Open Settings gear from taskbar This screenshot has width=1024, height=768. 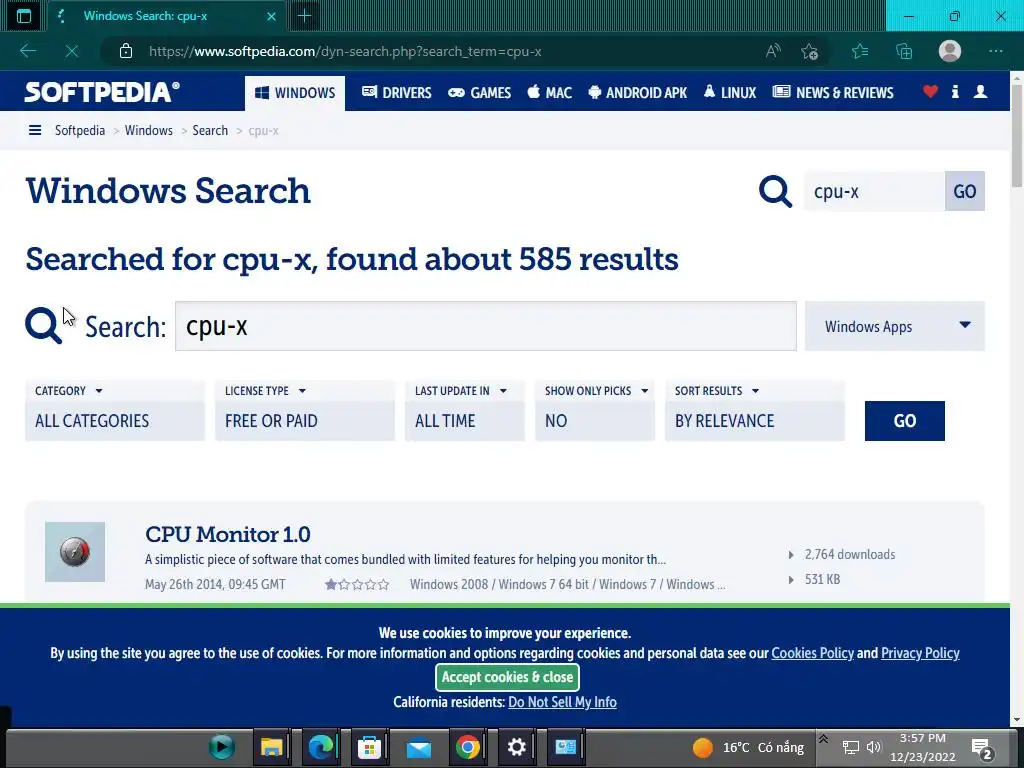tap(517, 747)
